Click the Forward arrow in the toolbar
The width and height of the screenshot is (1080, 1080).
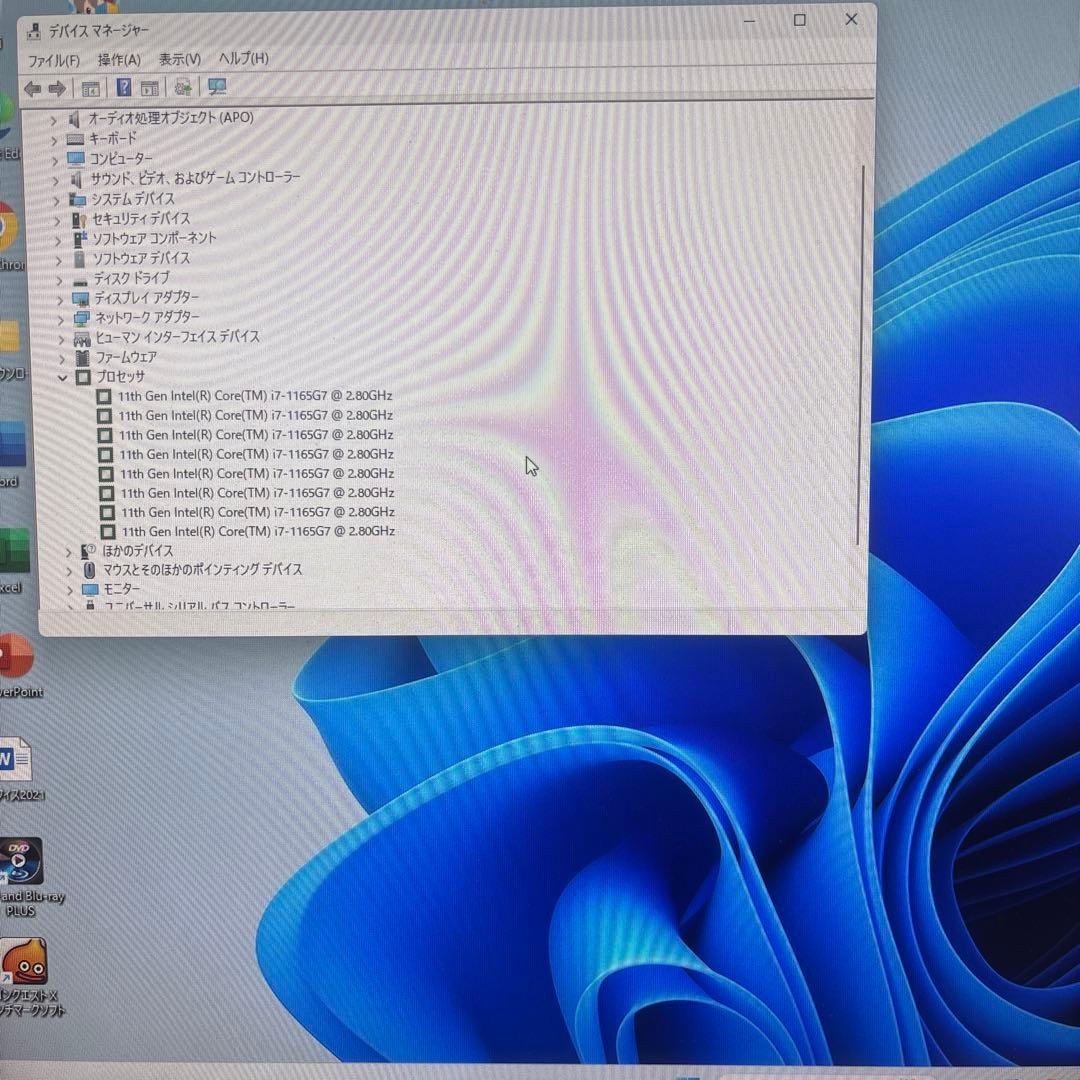point(57,89)
